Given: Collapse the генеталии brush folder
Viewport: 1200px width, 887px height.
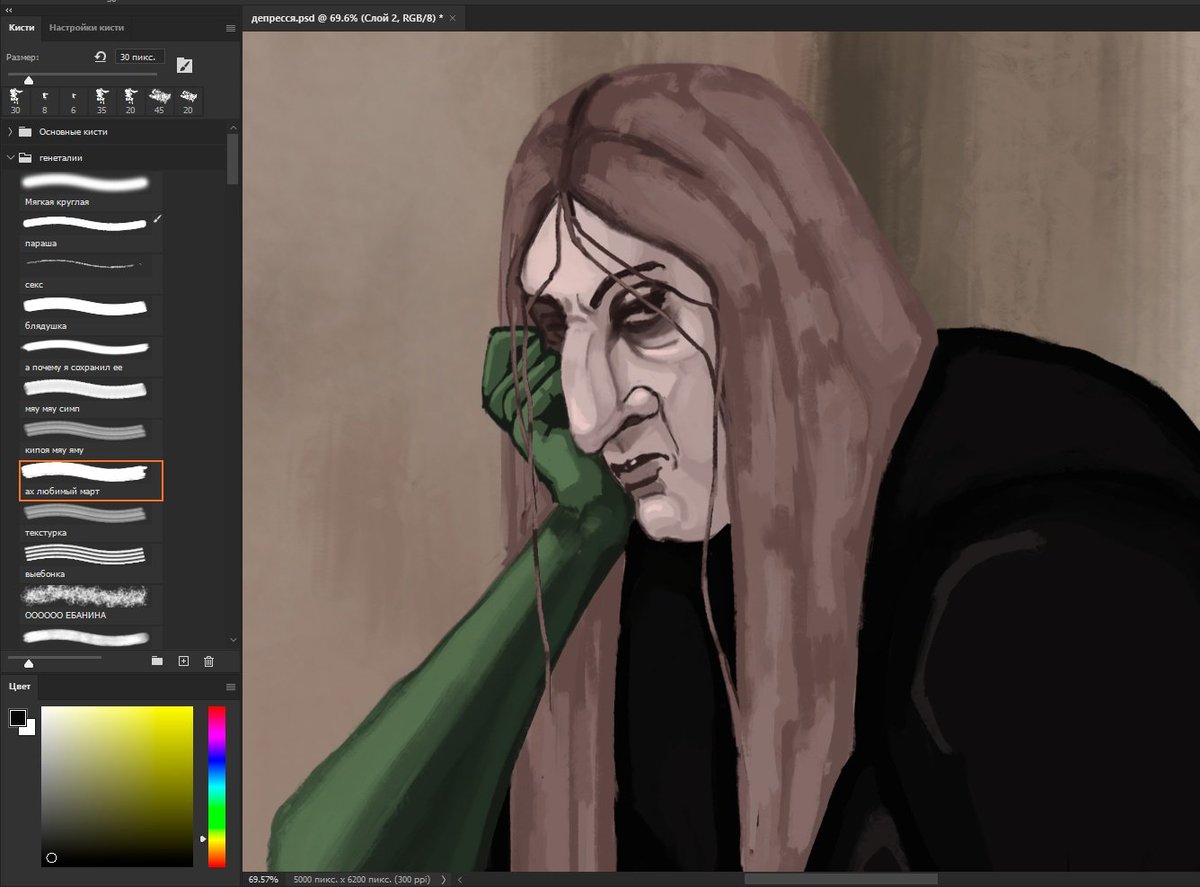Looking at the screenshot, I should pos(10,157).
